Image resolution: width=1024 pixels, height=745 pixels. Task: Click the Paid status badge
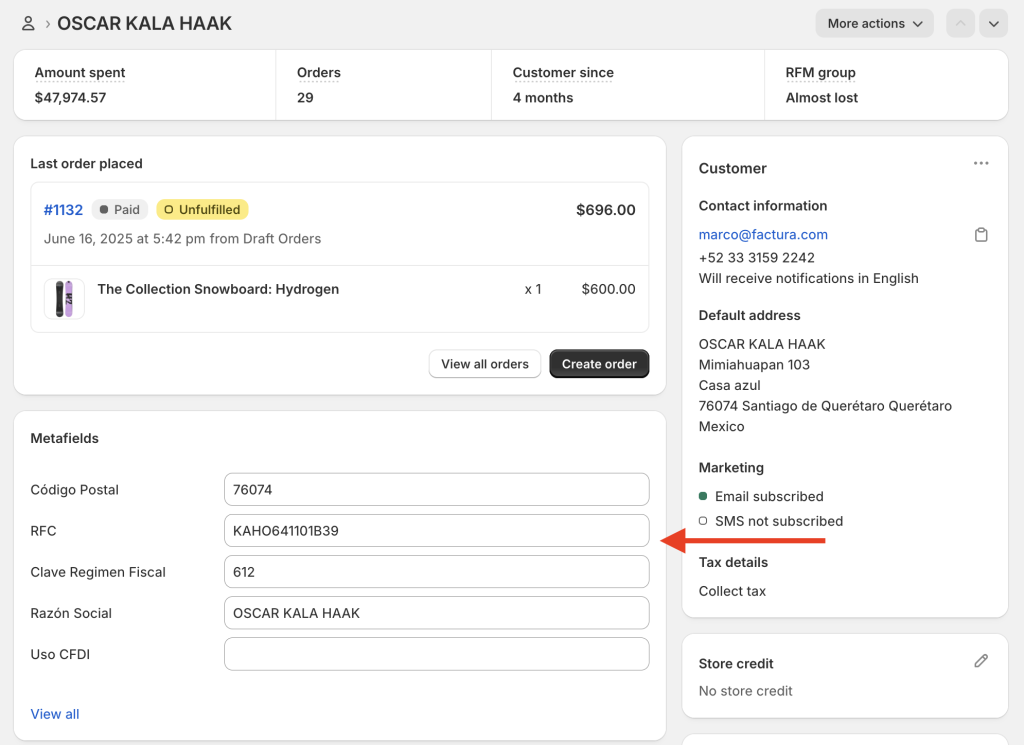tap(120, 210)
